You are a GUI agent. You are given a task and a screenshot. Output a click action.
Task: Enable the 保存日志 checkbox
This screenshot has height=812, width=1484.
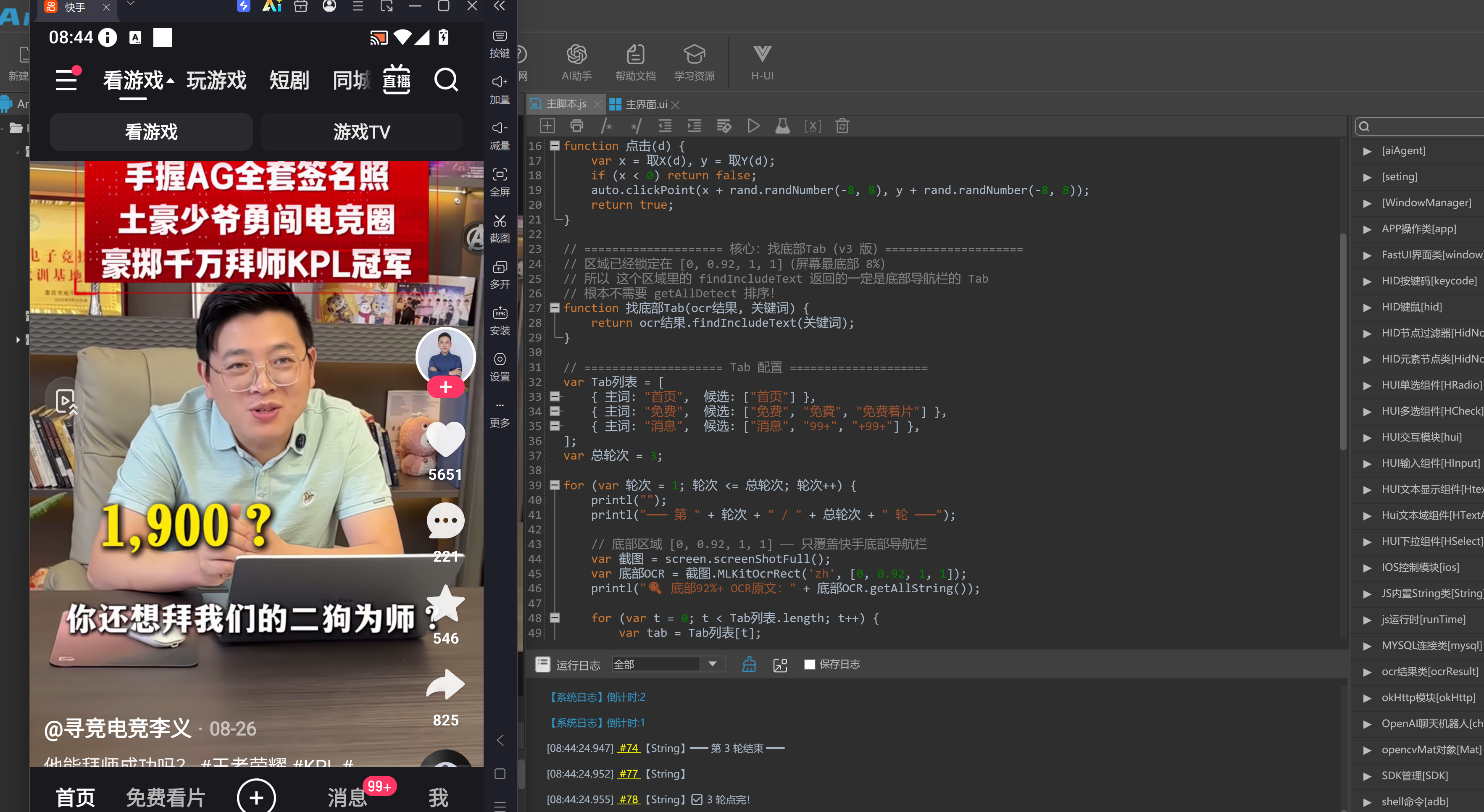(809, 665)
